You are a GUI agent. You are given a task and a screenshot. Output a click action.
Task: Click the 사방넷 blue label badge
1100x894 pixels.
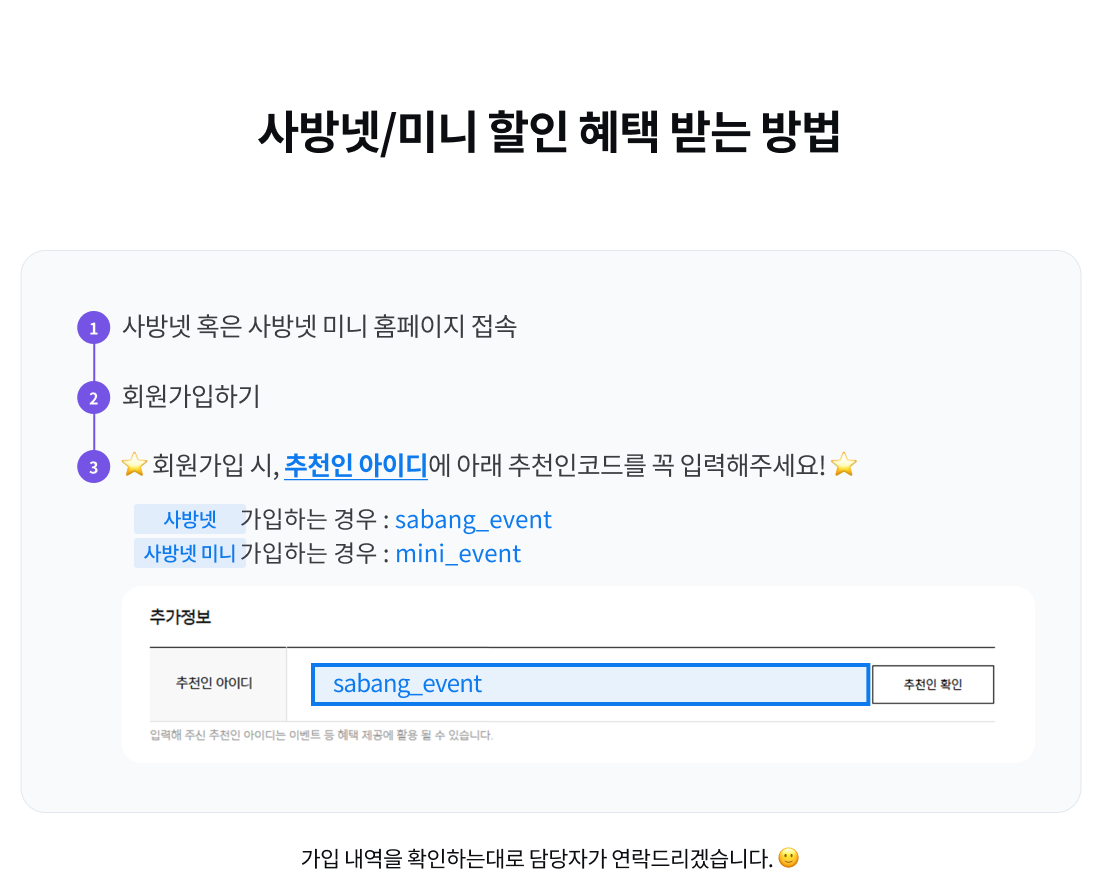coord(190,520)
